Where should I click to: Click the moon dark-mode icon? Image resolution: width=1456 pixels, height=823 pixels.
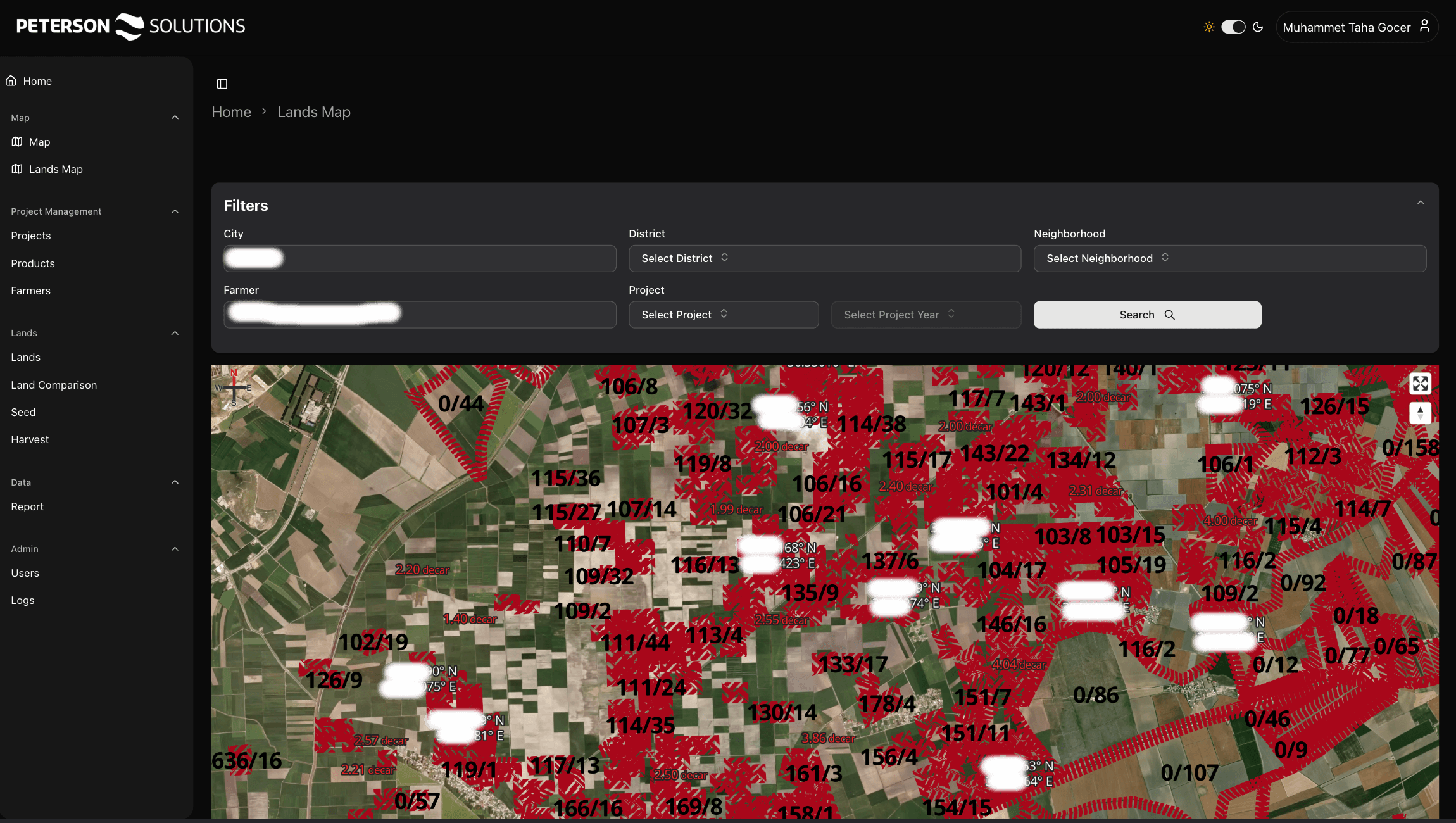(1258, 27)
